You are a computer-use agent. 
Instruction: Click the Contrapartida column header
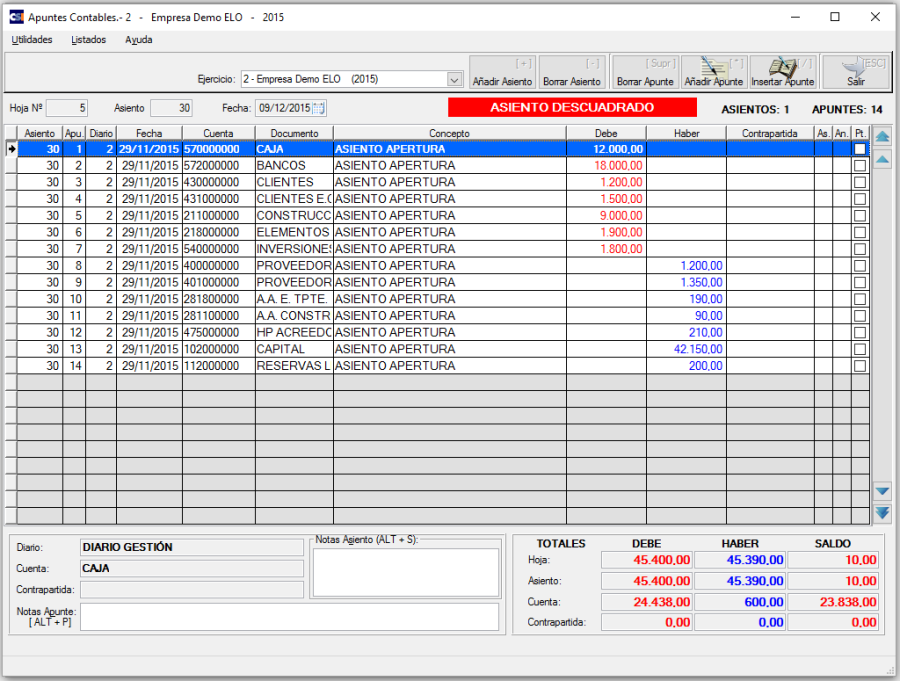pos(770,133)
